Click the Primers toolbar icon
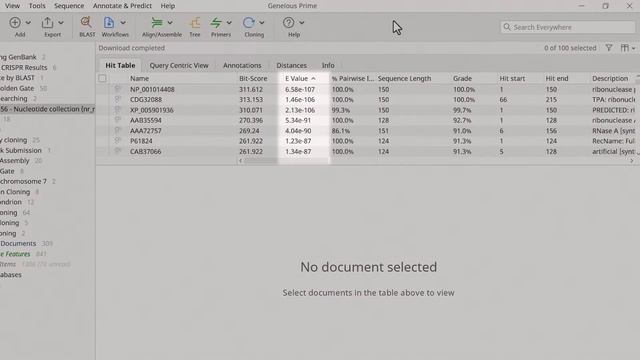The height and width of the screenshot is (360, 640). click(x=216, y=23)
